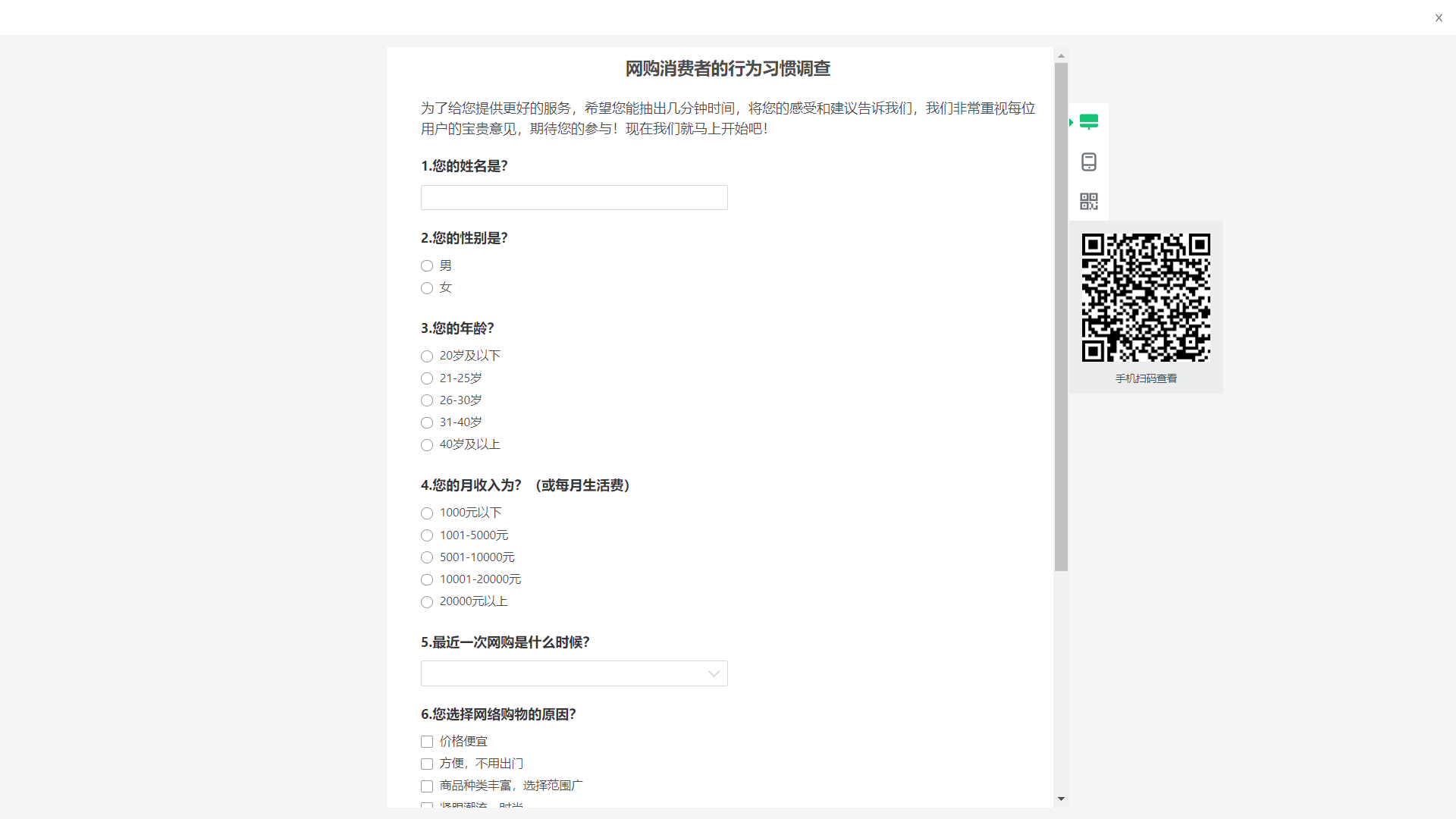Close the survey preview window
The width and height of the screenshot is (1456, 819).
click(x=1438, y=17)
